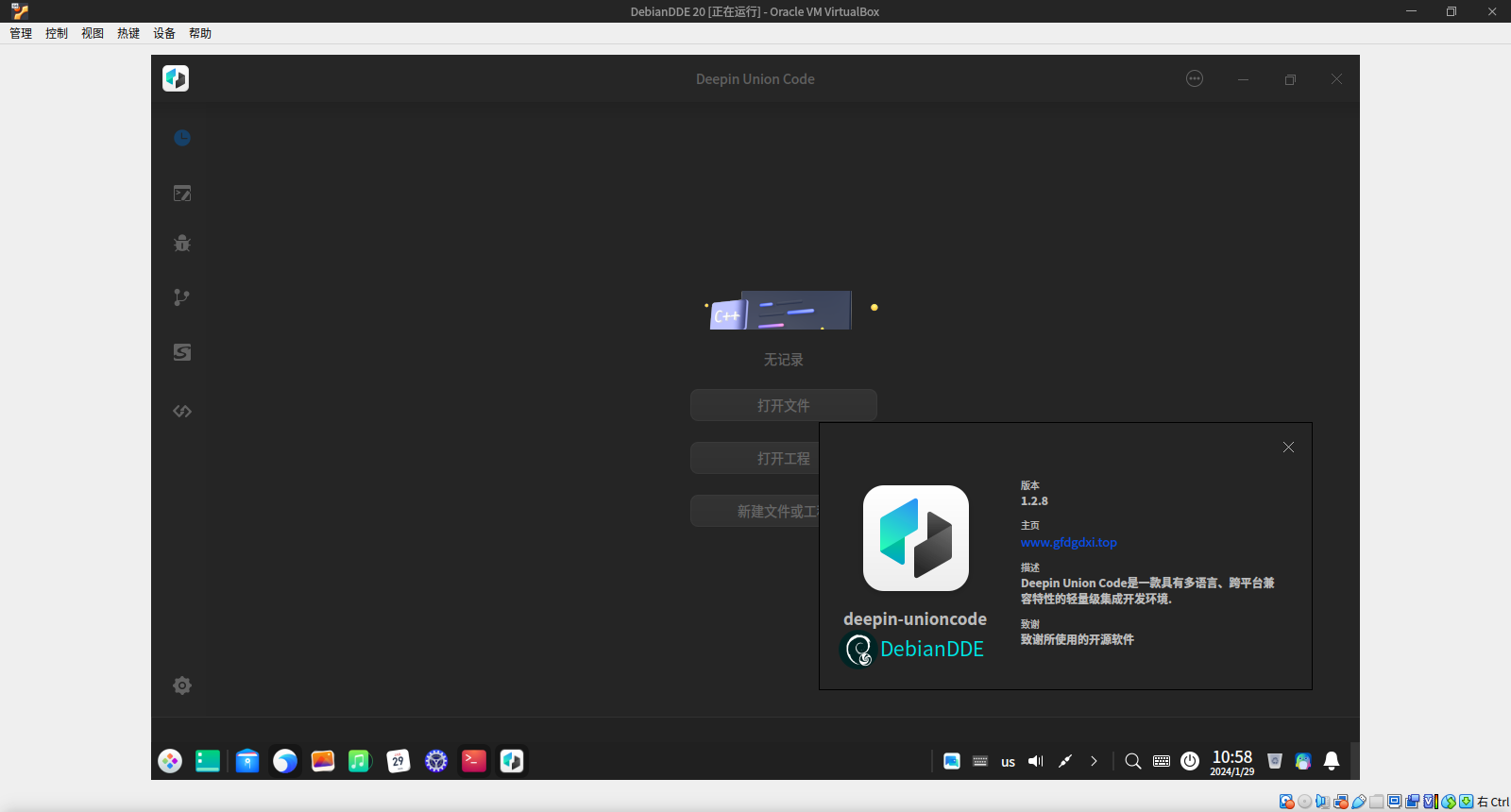This screenshot has width=1511, height=812.
Task: Open the www.gfdgdxi.top homepage link
Action: point(1069,542)
